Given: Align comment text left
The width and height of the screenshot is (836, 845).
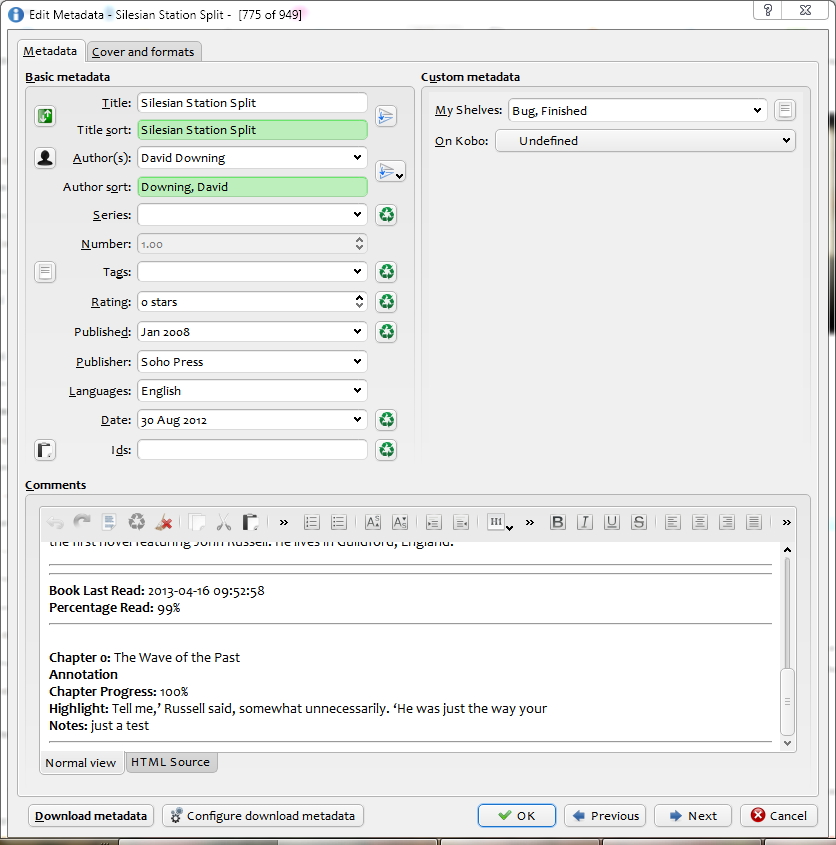Looking at the screenshot, I should [672, 522].
